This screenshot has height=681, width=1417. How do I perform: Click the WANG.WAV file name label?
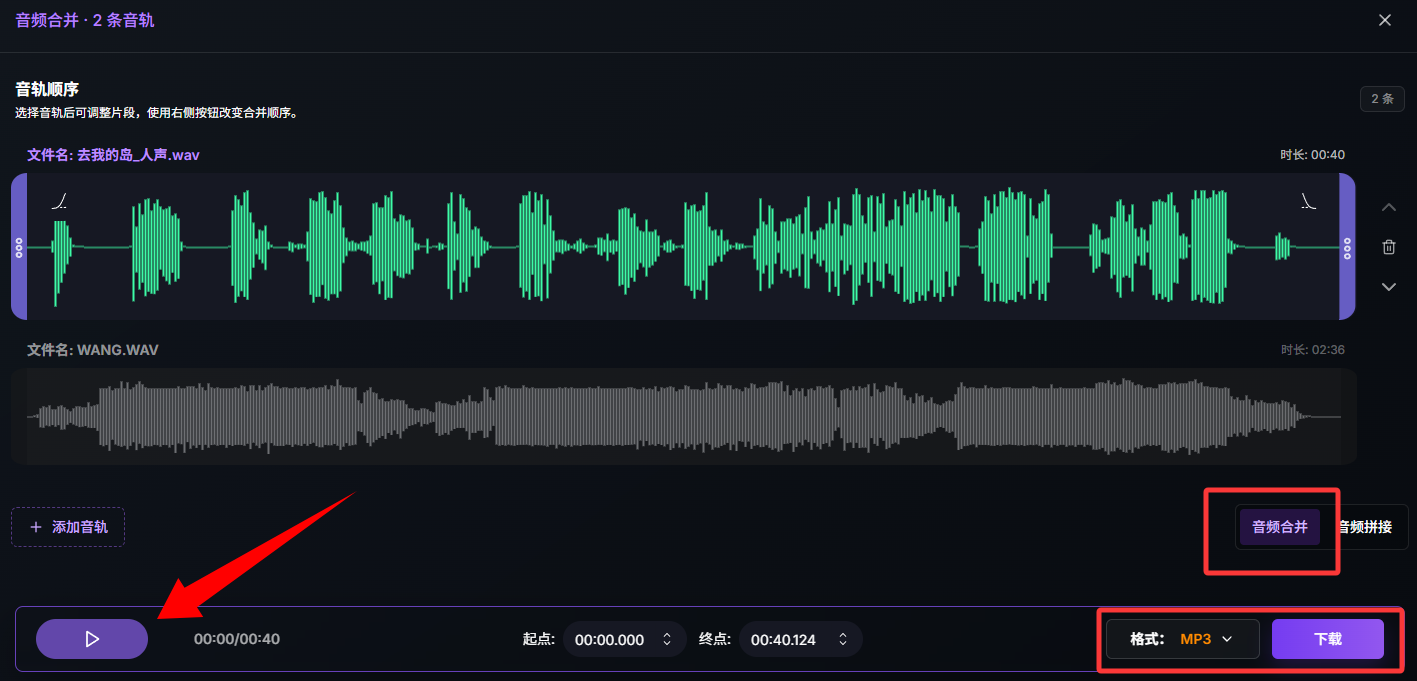point(92,350)
